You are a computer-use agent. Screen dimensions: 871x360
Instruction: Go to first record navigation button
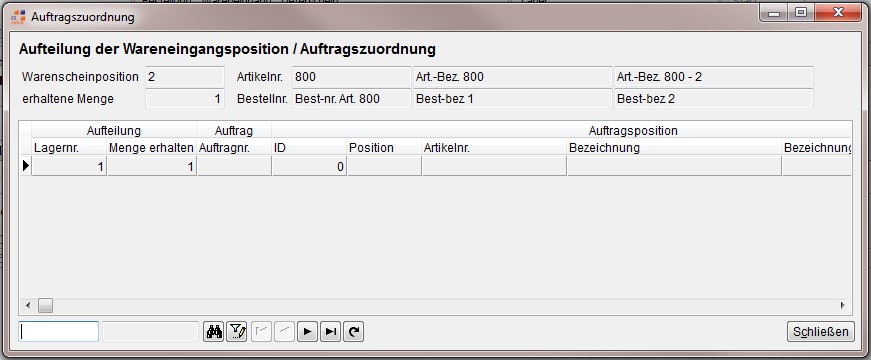coord(261,332)
